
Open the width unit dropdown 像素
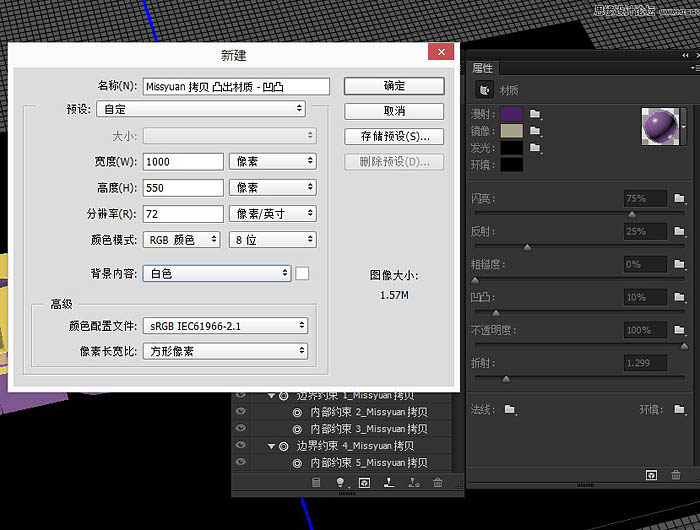click(x=273, y=161)
